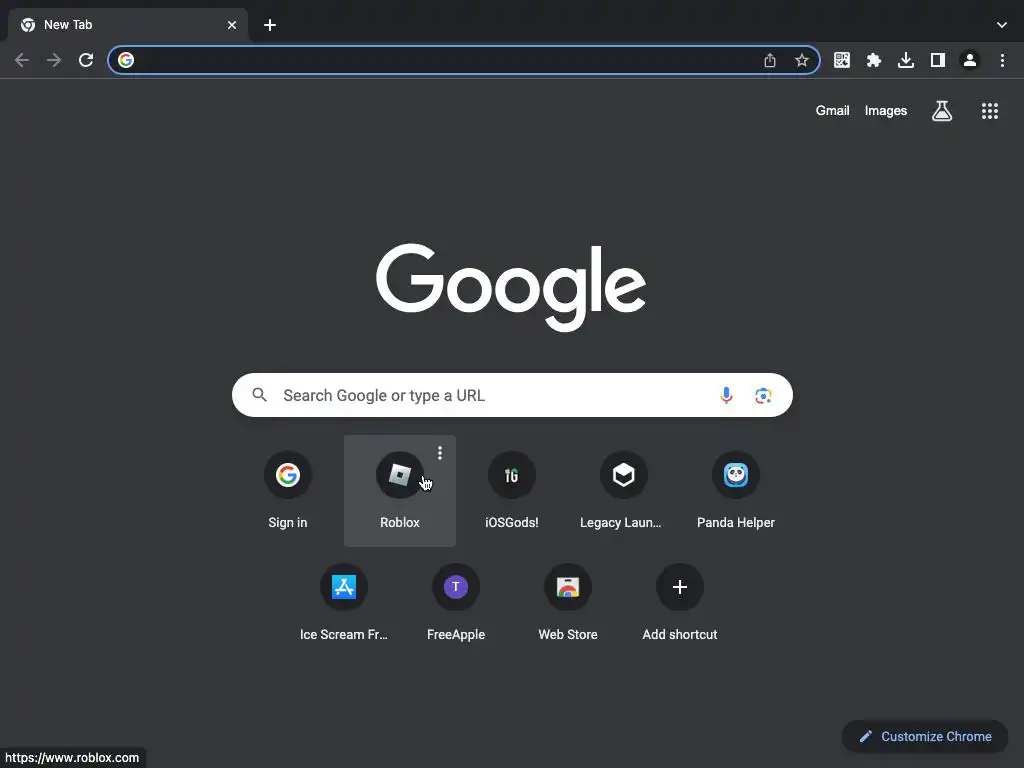This screenshot has height=768, width=1024.
Task: Open the Google apps grid
Action: pos(990,111)
